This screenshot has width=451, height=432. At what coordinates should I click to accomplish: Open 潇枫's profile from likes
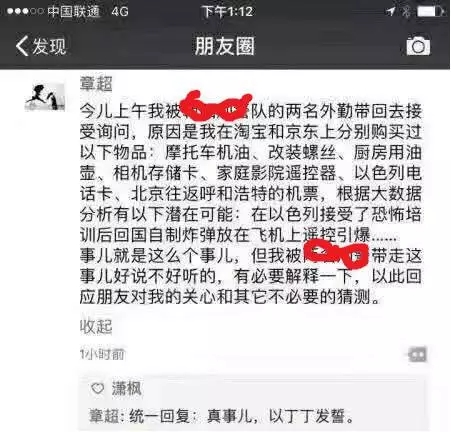click(x=126, y=388)
